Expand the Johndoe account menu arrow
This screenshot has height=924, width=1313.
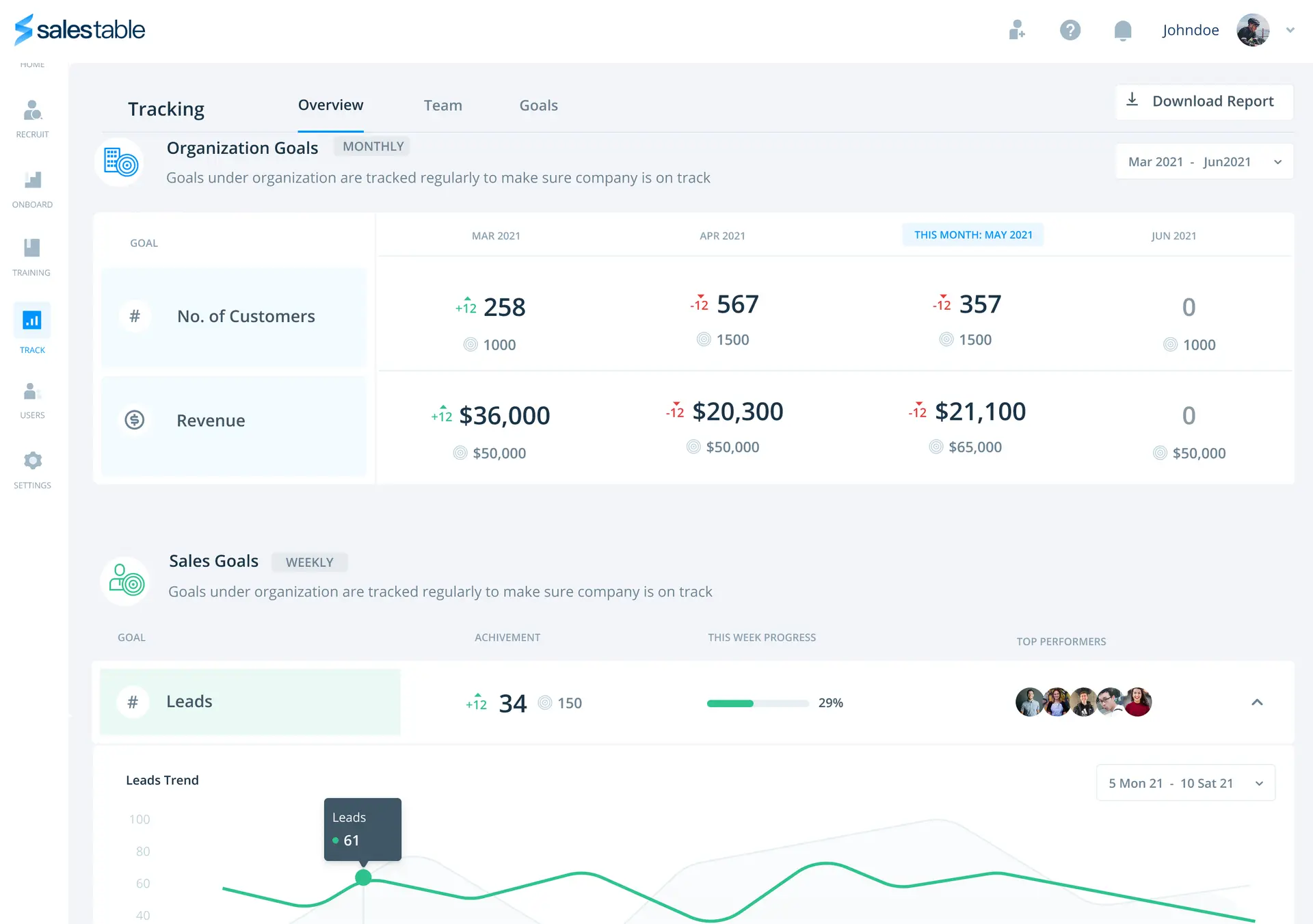[x=1290, y=30]
